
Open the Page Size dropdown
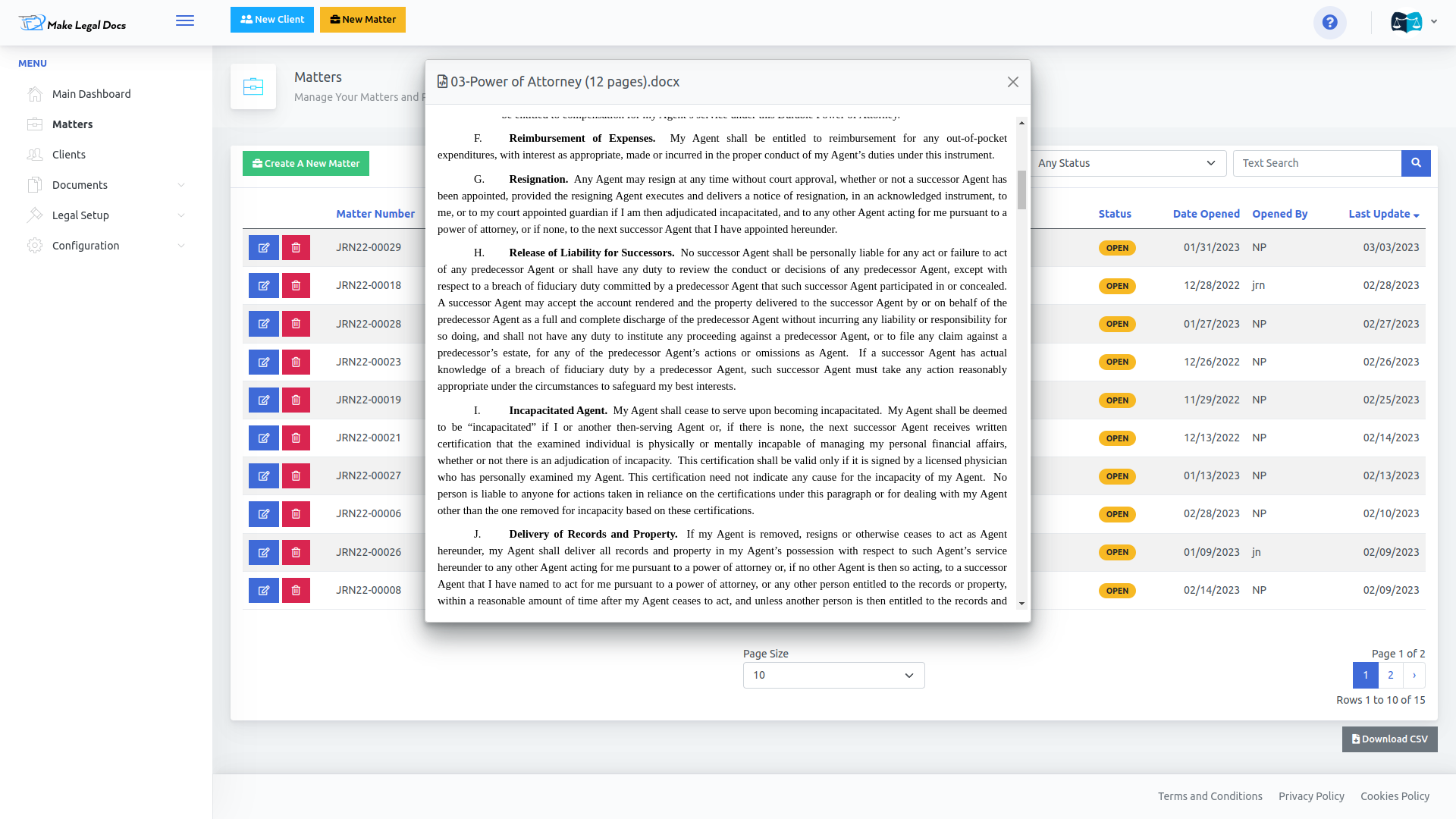[x=833, y=676]
